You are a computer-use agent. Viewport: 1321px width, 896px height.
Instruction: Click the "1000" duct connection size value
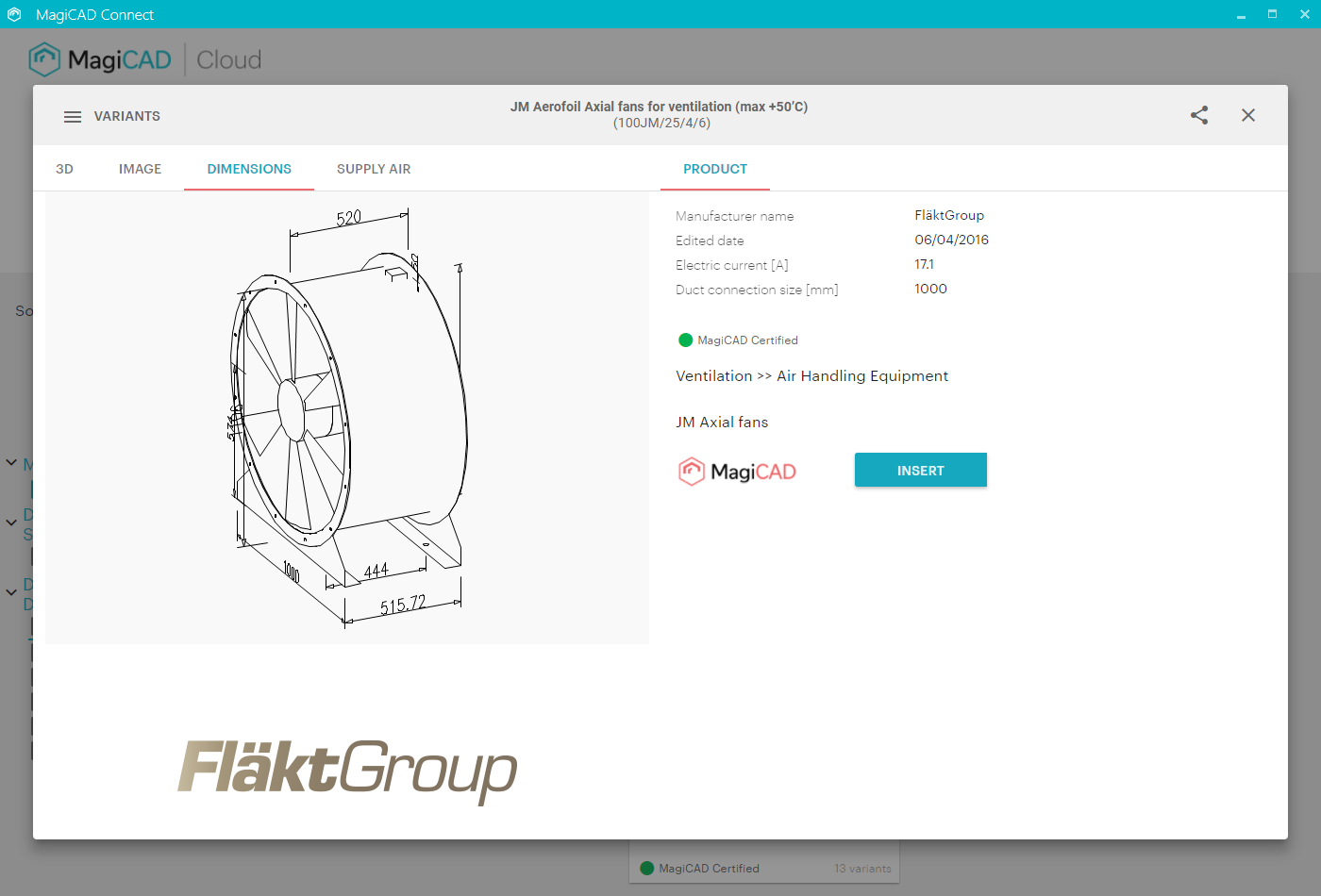931,289
